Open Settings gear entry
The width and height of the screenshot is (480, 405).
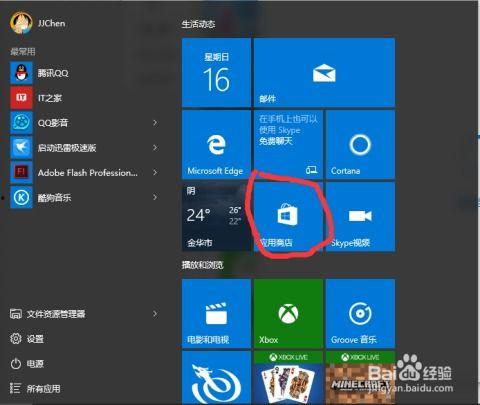click(x=27, y=339)
